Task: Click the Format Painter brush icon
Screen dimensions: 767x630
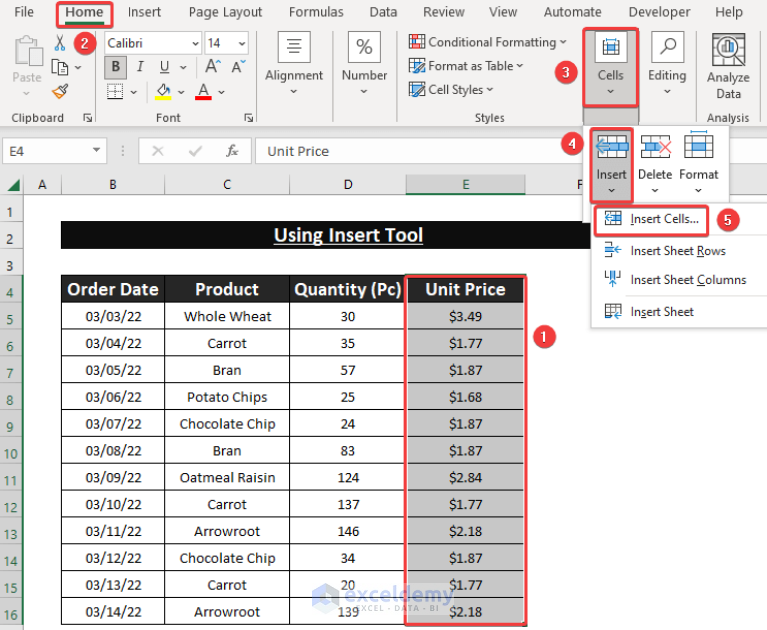Action: click(60, 91)
